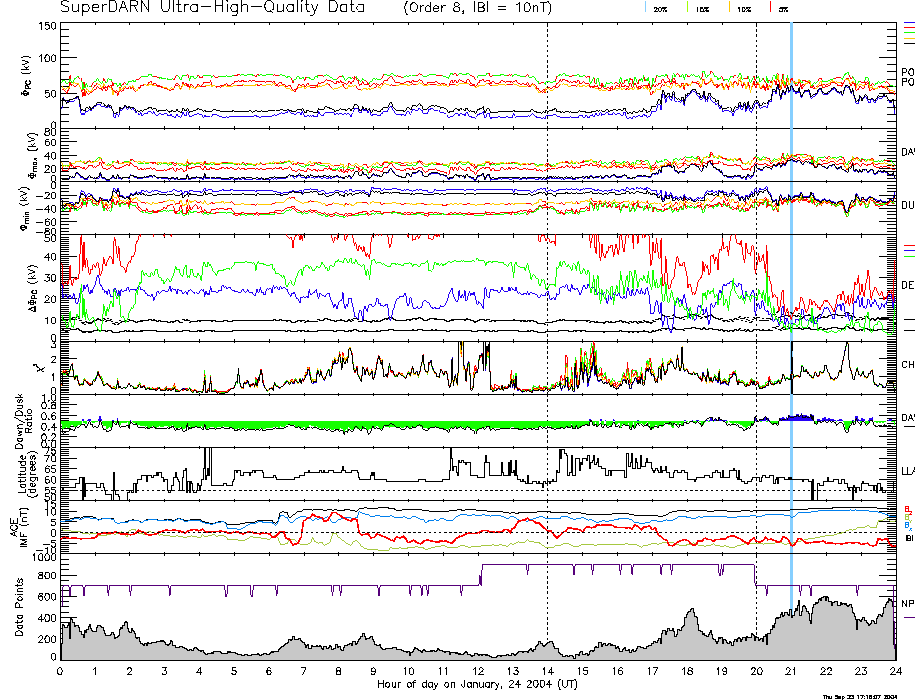The height and width of the screenshot is (700, 915).
Task: Click the 'NP' label beside the Data Points panel
Action: 908,603
